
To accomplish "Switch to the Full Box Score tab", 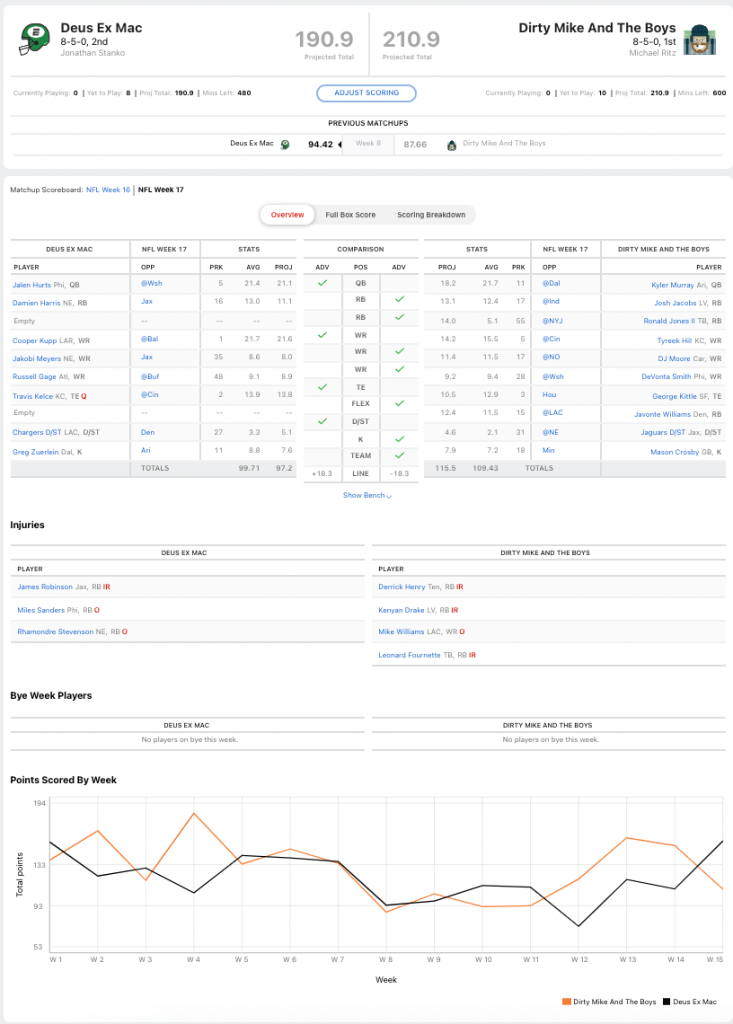I will (350, 215).
